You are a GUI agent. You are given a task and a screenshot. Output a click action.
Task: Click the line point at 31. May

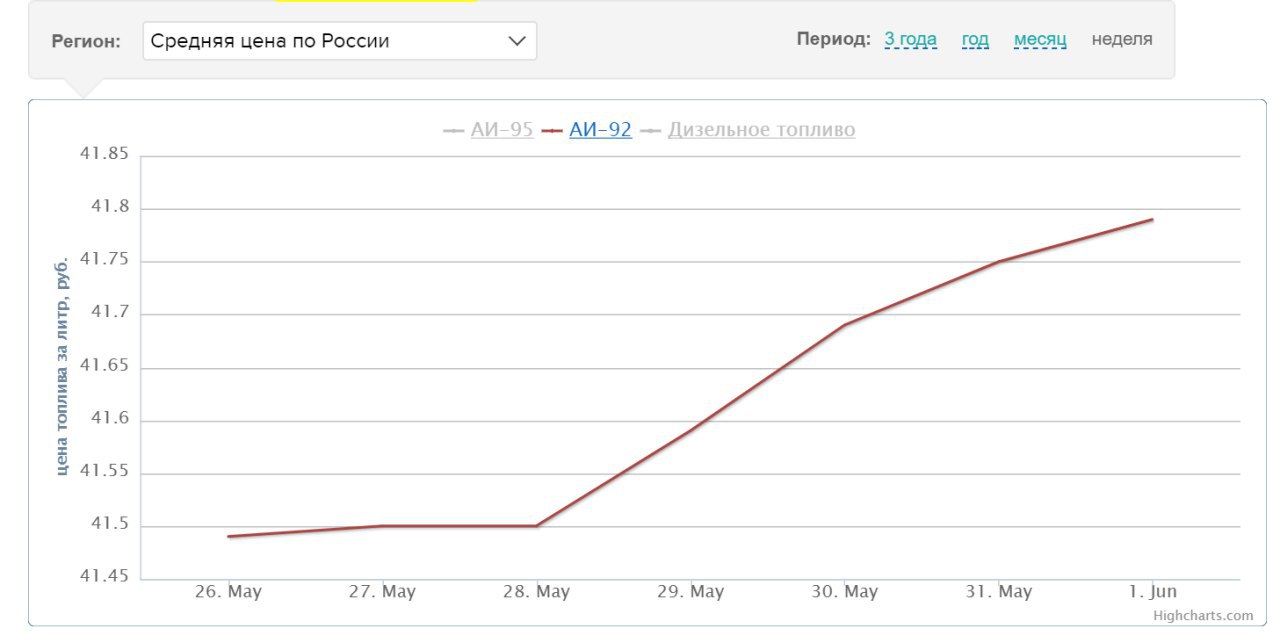pos(999,261)
